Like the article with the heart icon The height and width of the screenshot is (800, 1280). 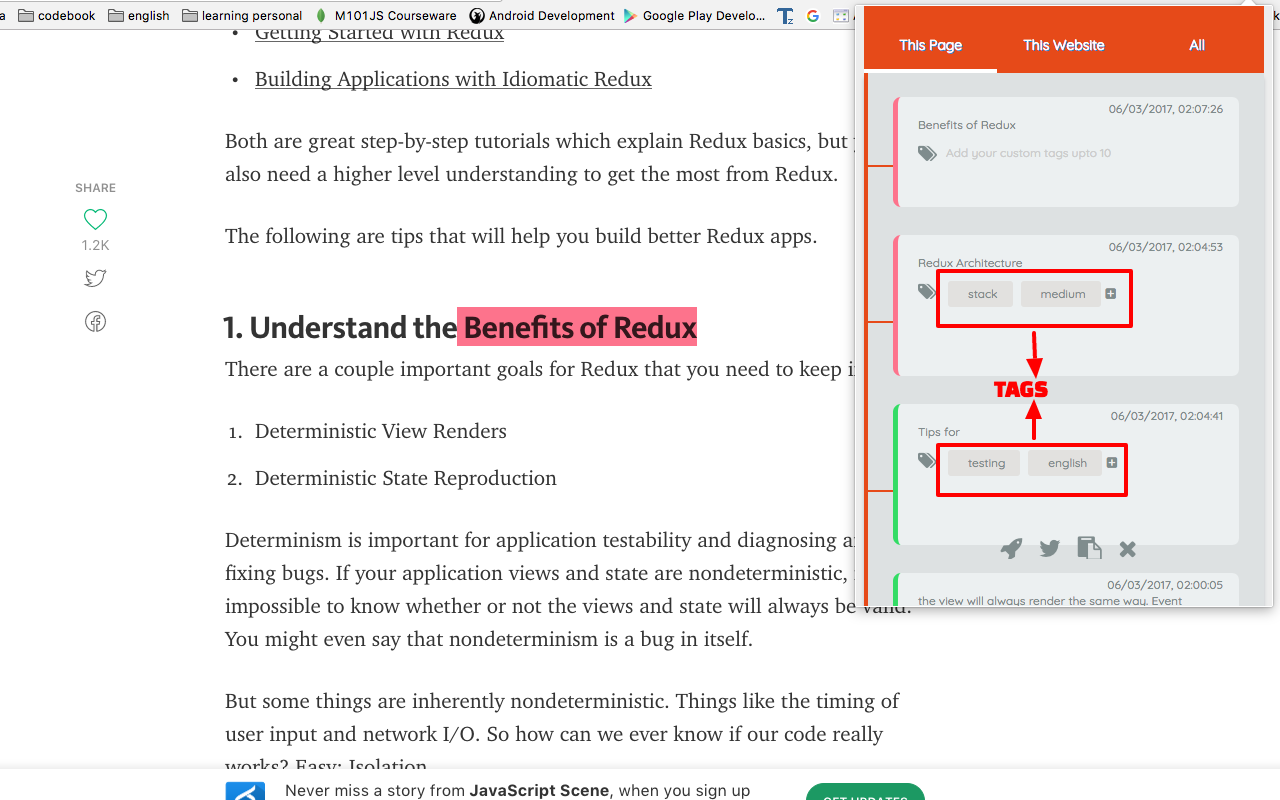click(95, 219)
